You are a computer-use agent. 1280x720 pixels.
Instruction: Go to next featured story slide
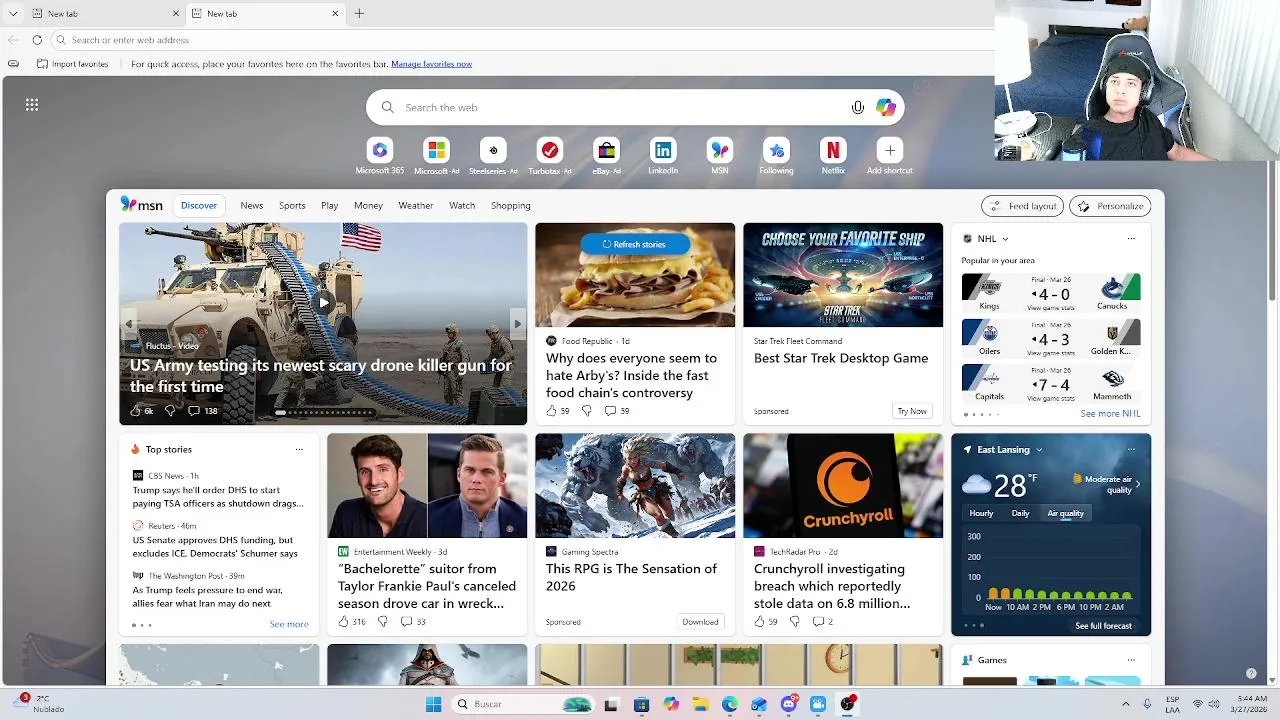click(517, 323)
